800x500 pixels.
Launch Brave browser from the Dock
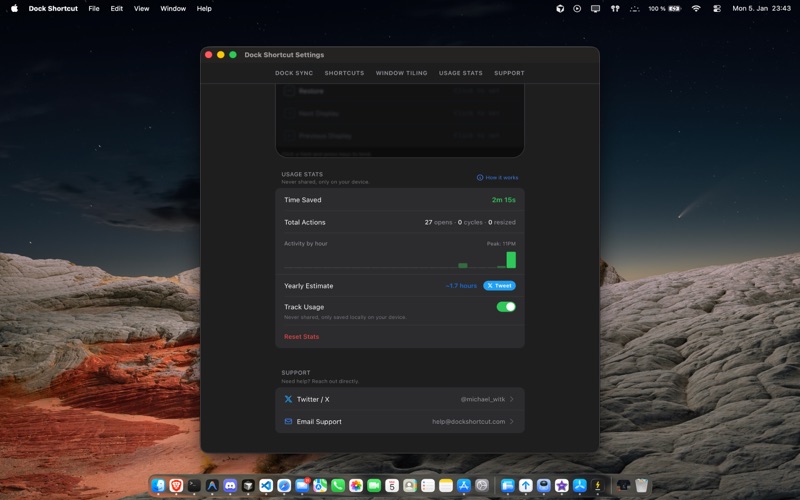pyautogui.click(x=176, y=485)
